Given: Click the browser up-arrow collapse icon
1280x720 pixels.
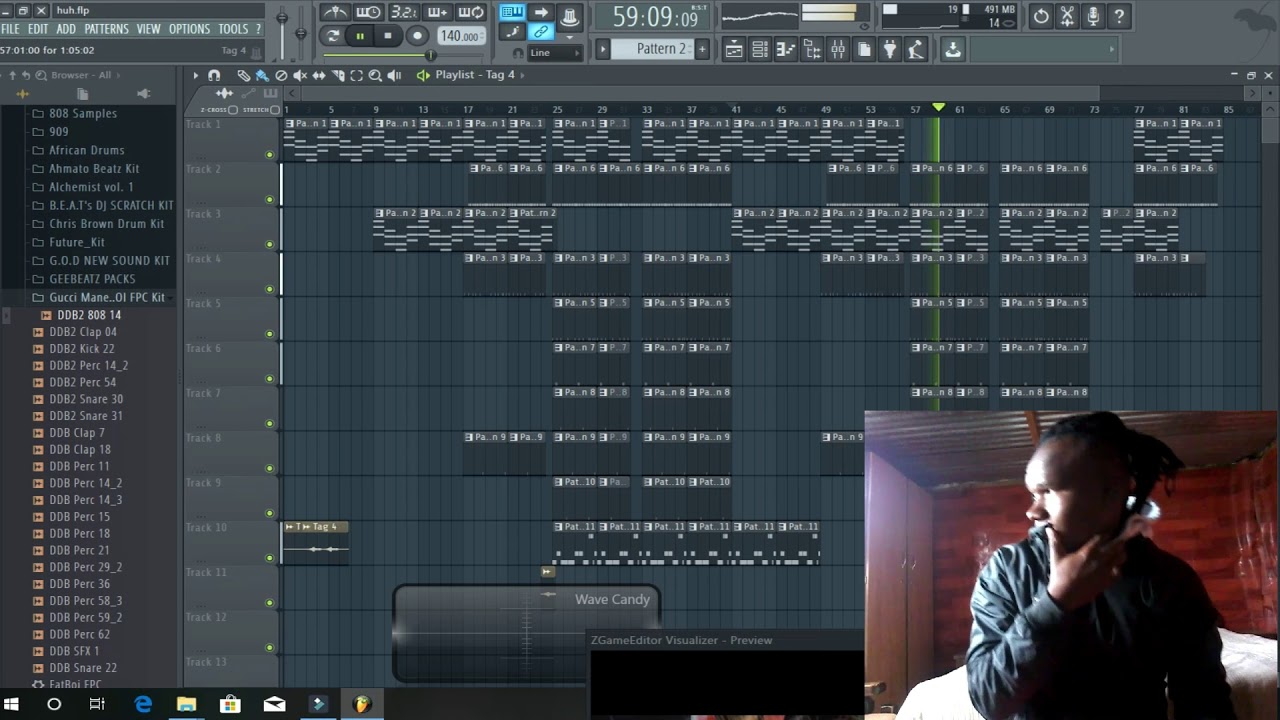Looking at the screenshot, I should pos(13,75).
